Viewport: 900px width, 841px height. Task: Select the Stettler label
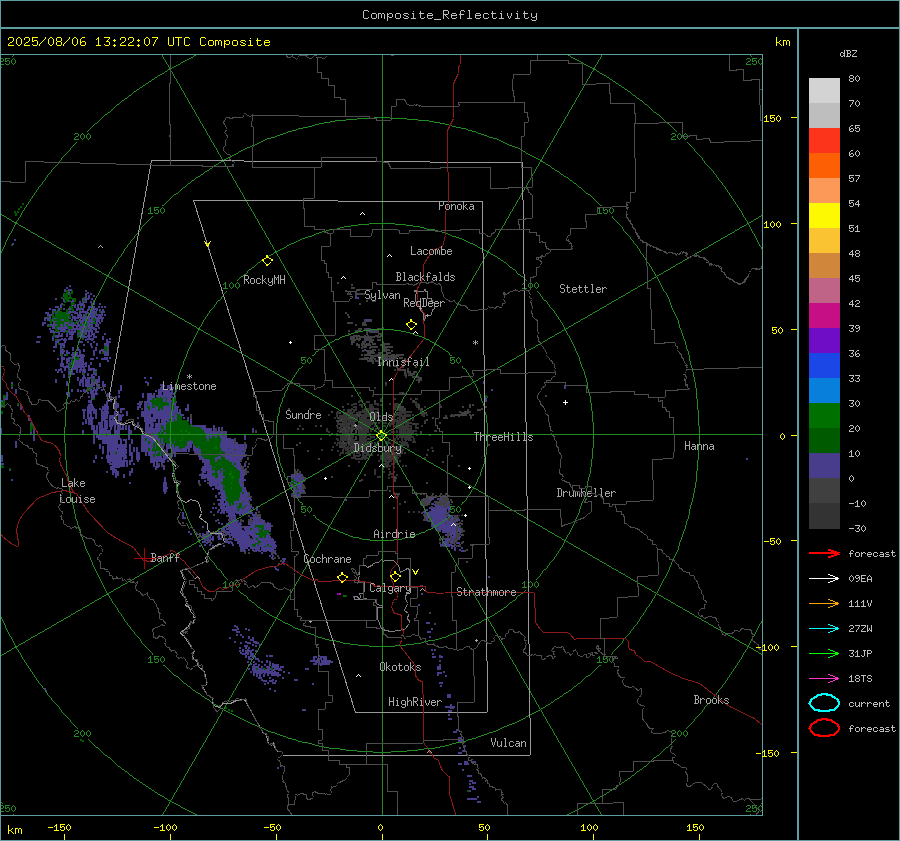click(583, 289)
